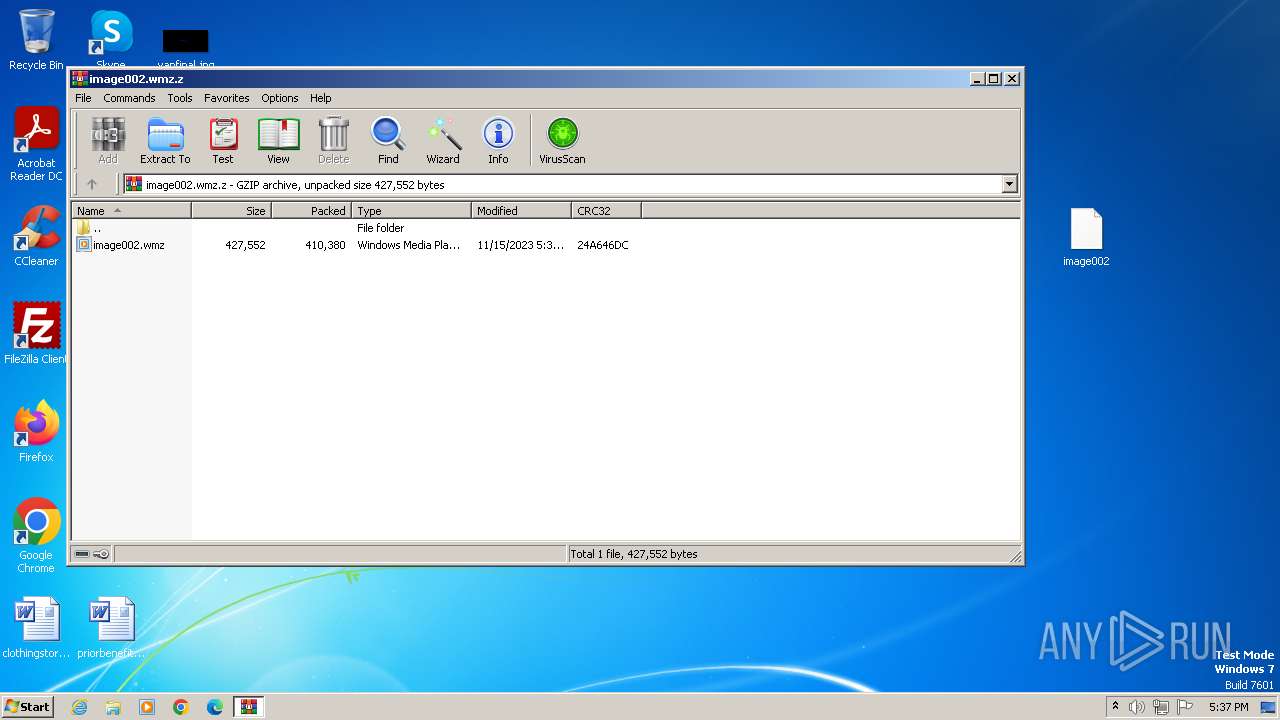Open the Options menu
This screenshot has width=1280, height=720.
pos(280,98)
